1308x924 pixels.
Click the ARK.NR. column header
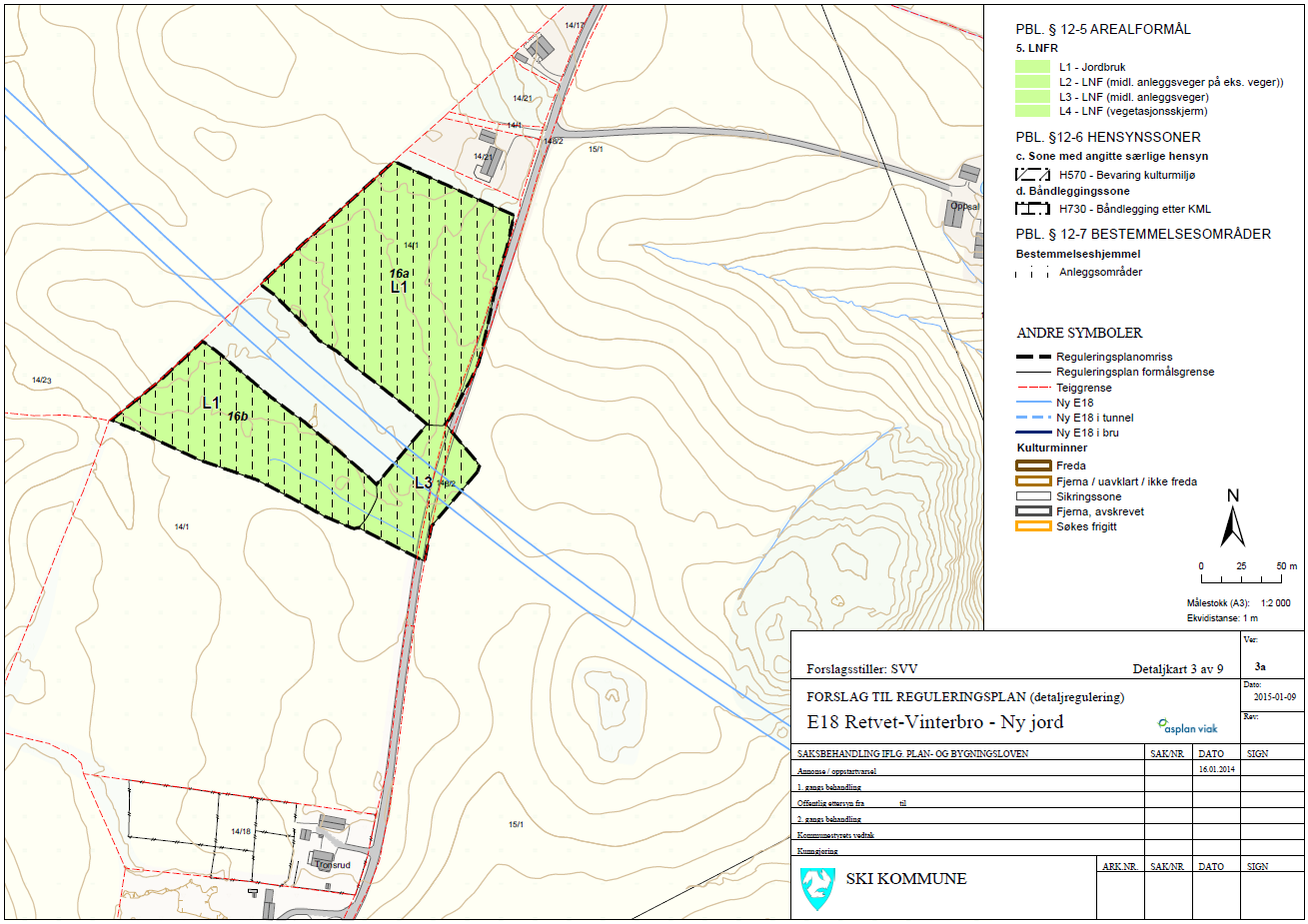click(x=1120, y=866)
